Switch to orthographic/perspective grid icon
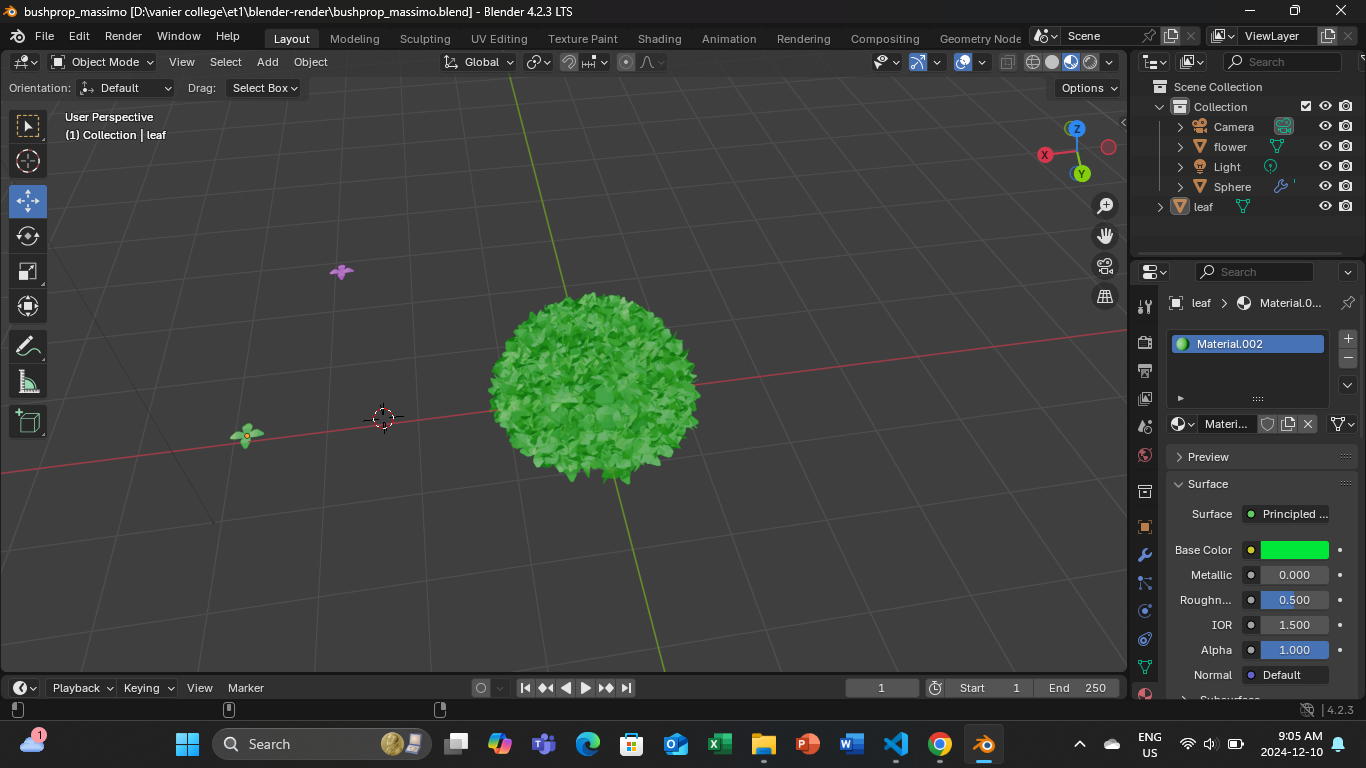This screenshot has width=1366, height=768. [x=1105, y=296]
